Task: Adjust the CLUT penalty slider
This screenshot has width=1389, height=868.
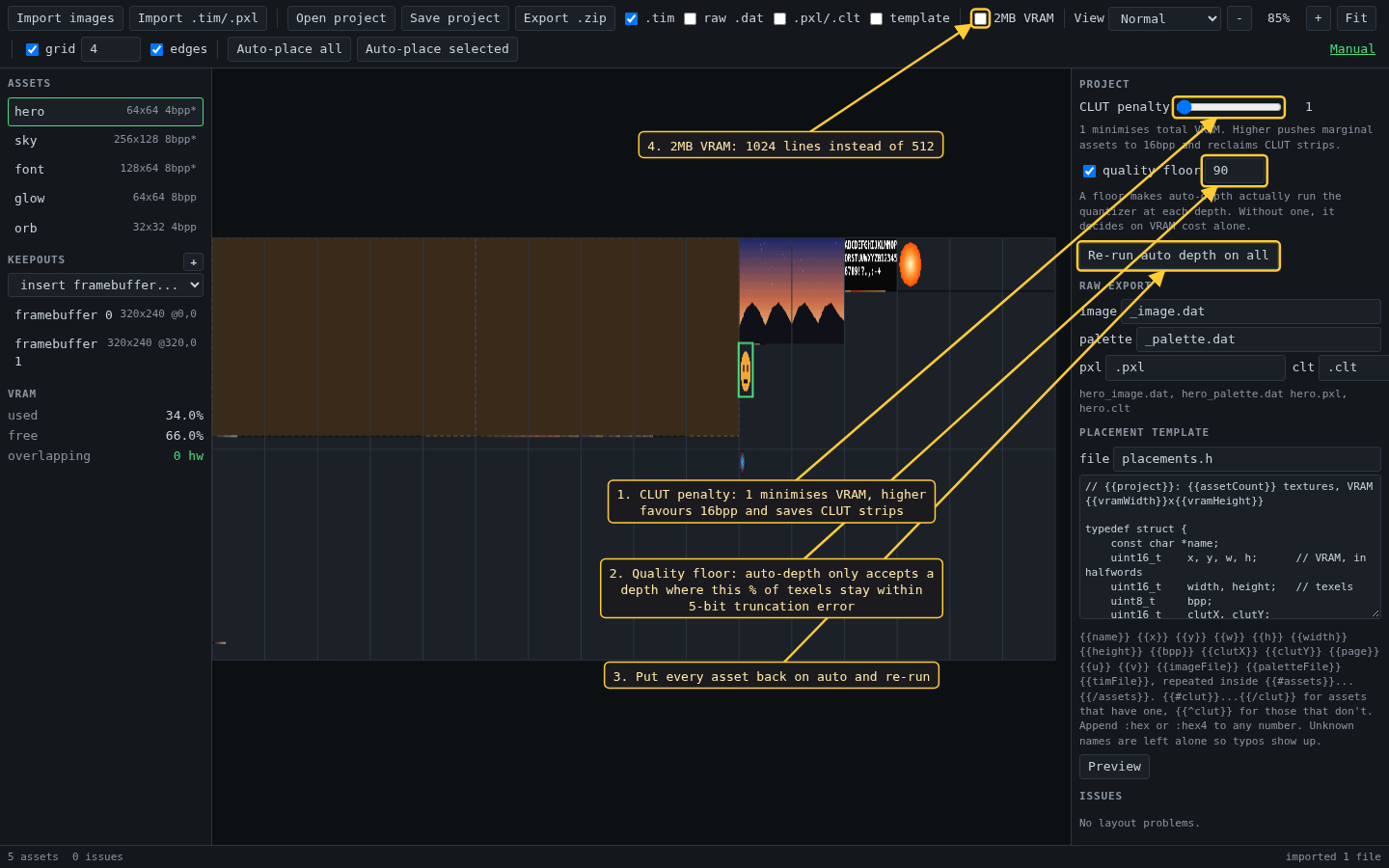Action: click(x=1229, y=107)
